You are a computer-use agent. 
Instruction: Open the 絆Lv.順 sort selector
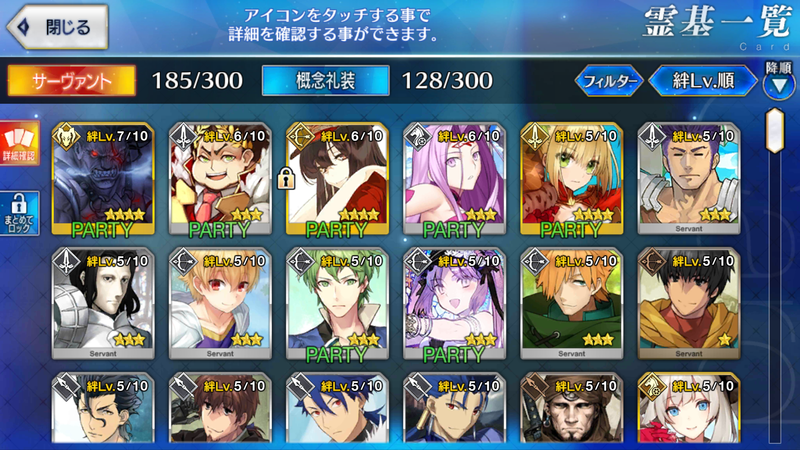pyautogui.click(x=703, y=81)
